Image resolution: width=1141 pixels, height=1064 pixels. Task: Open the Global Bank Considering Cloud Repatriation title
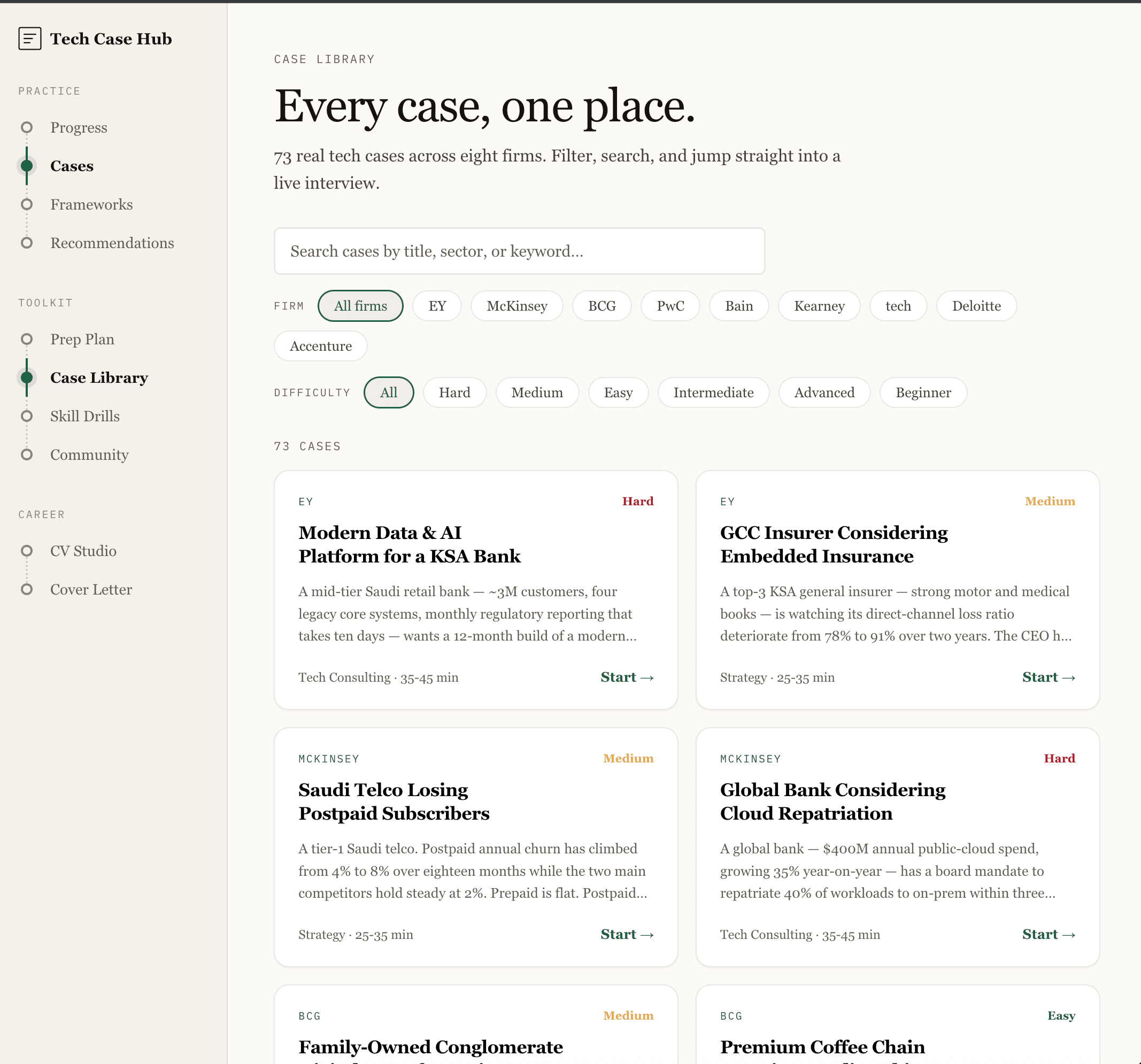click(833, 801)
